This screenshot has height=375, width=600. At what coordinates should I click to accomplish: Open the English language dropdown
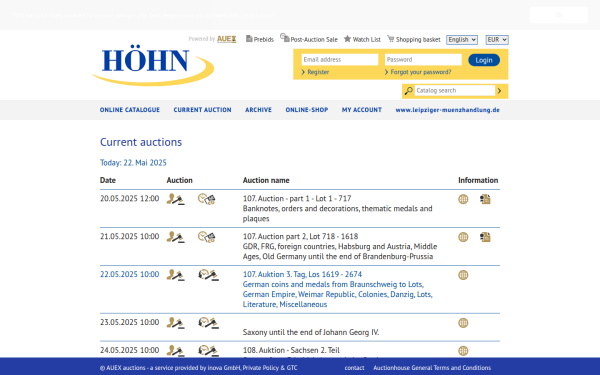462,39
